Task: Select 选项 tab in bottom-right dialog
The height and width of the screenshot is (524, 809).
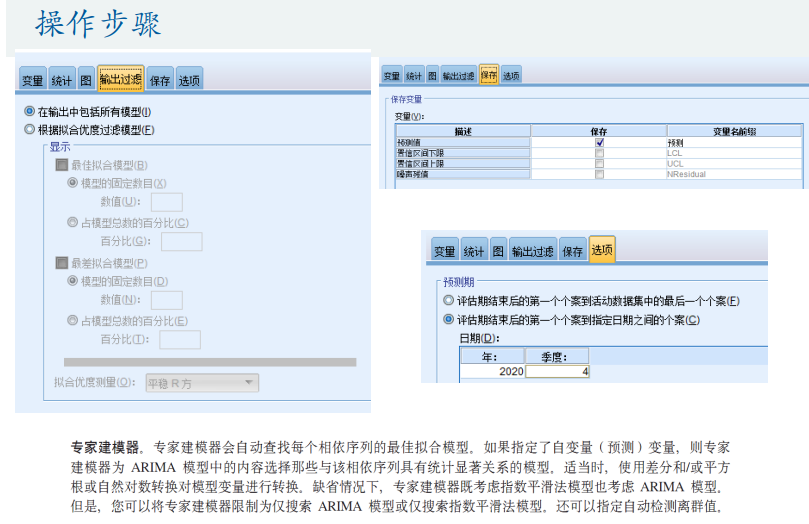Action: (x=602, y=251)
